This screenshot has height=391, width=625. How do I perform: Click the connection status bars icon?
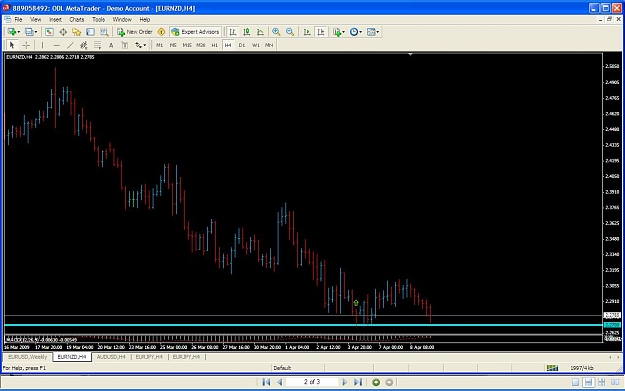[x=552, y=368]
